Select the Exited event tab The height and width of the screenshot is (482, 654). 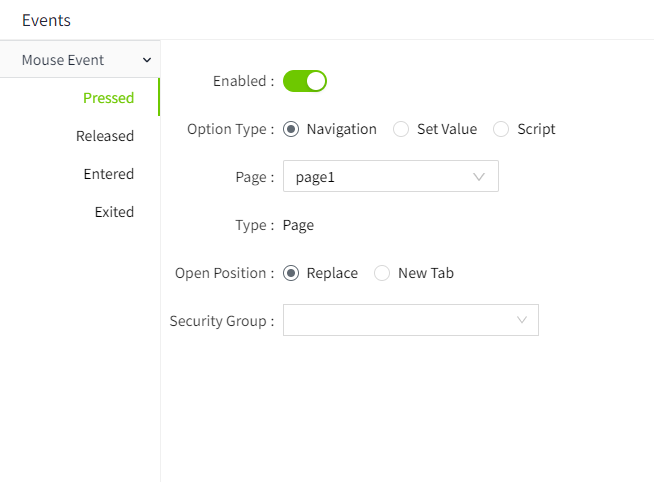click(x=114, y=212)
